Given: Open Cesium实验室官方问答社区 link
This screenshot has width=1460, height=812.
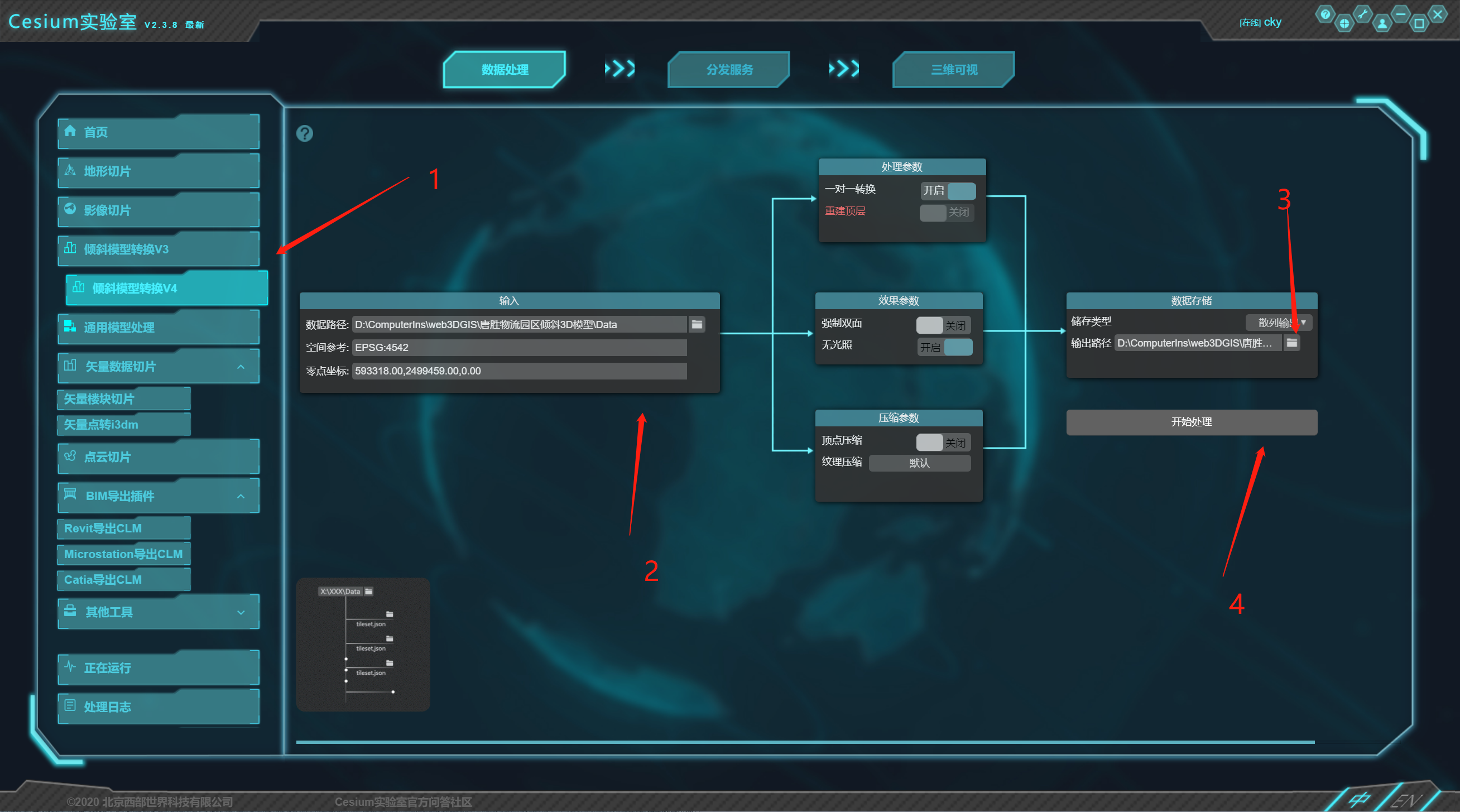Looking at the screenshot, I should coord(403,801).
